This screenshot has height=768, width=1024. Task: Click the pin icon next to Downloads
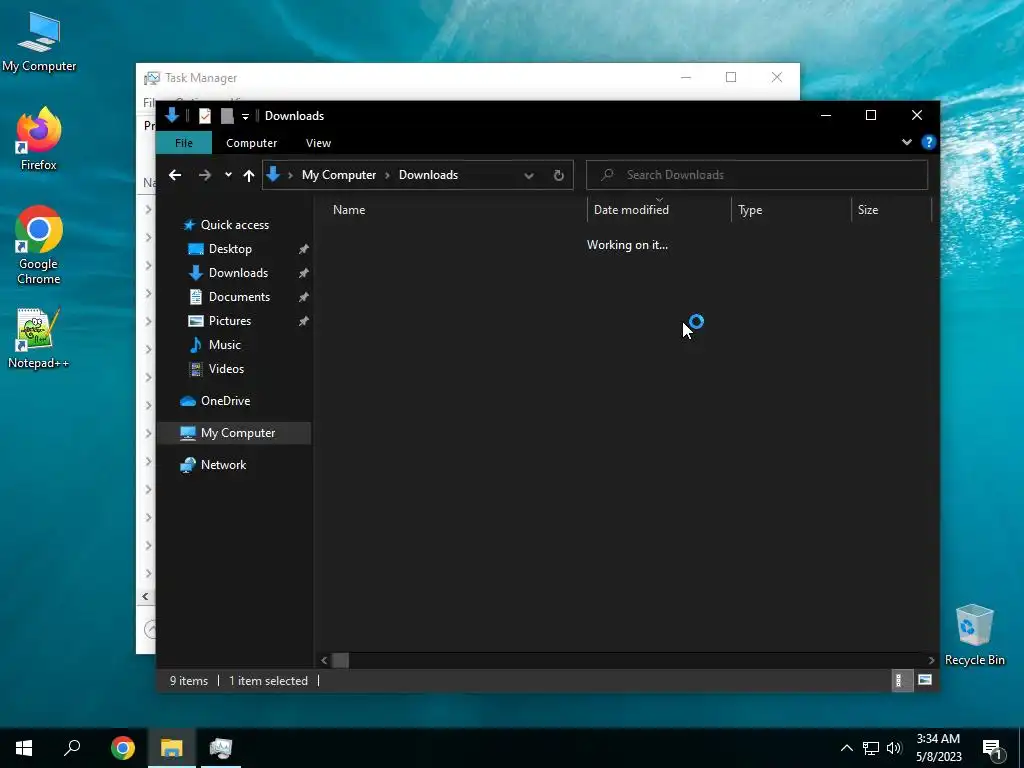coord(304,273)
